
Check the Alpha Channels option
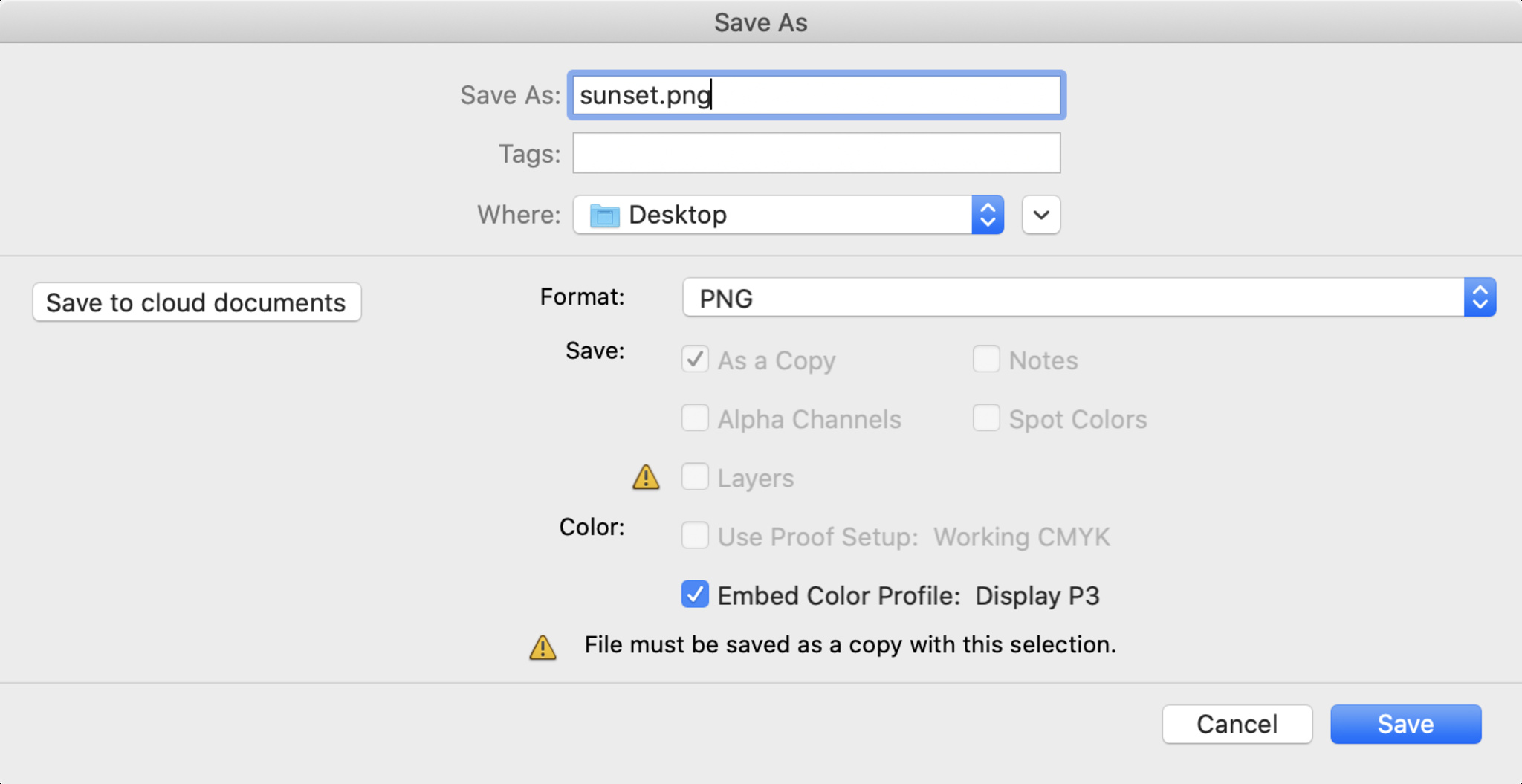pos(695,418)
